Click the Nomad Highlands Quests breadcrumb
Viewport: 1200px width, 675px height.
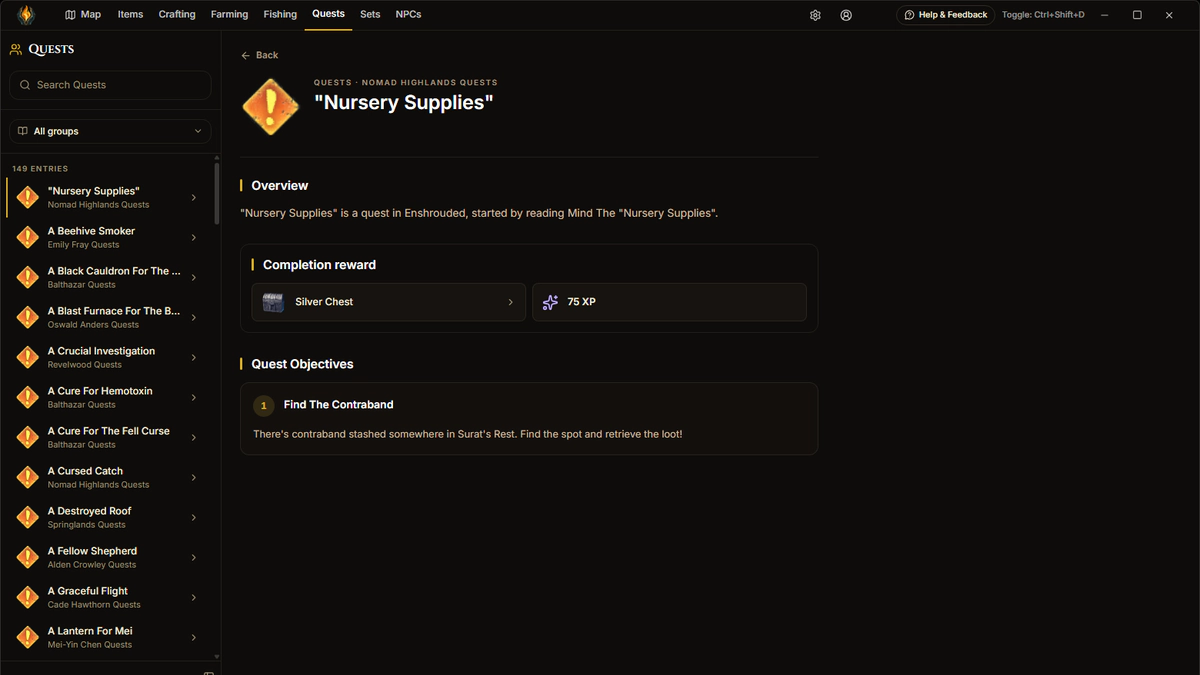point(430,83)
